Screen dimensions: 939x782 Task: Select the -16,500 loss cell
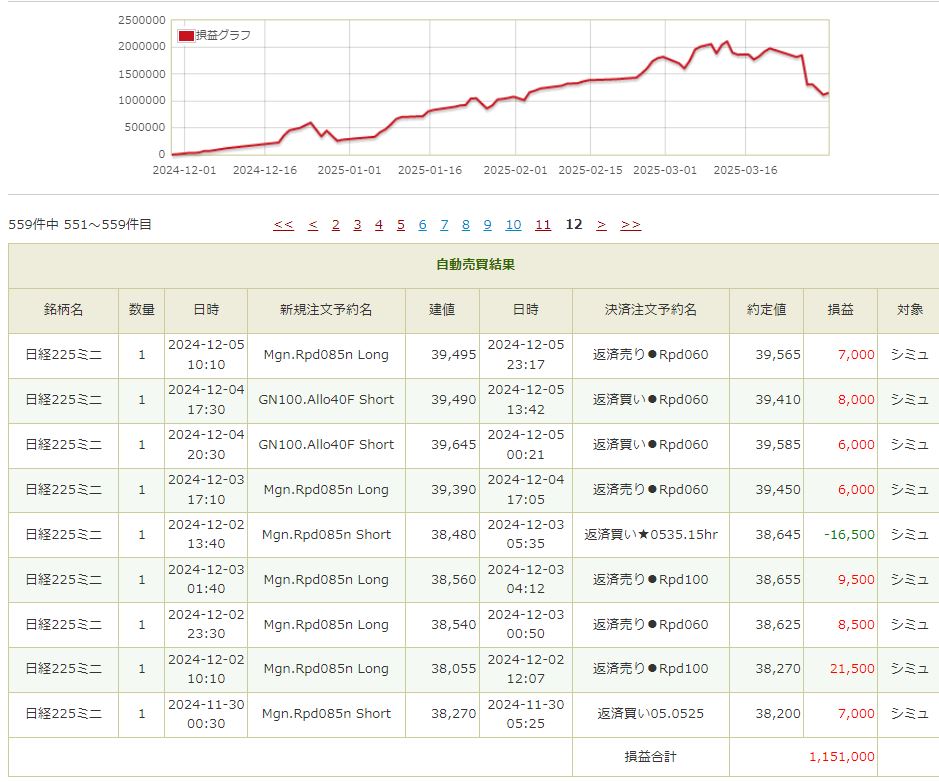(x=840, y=535)
